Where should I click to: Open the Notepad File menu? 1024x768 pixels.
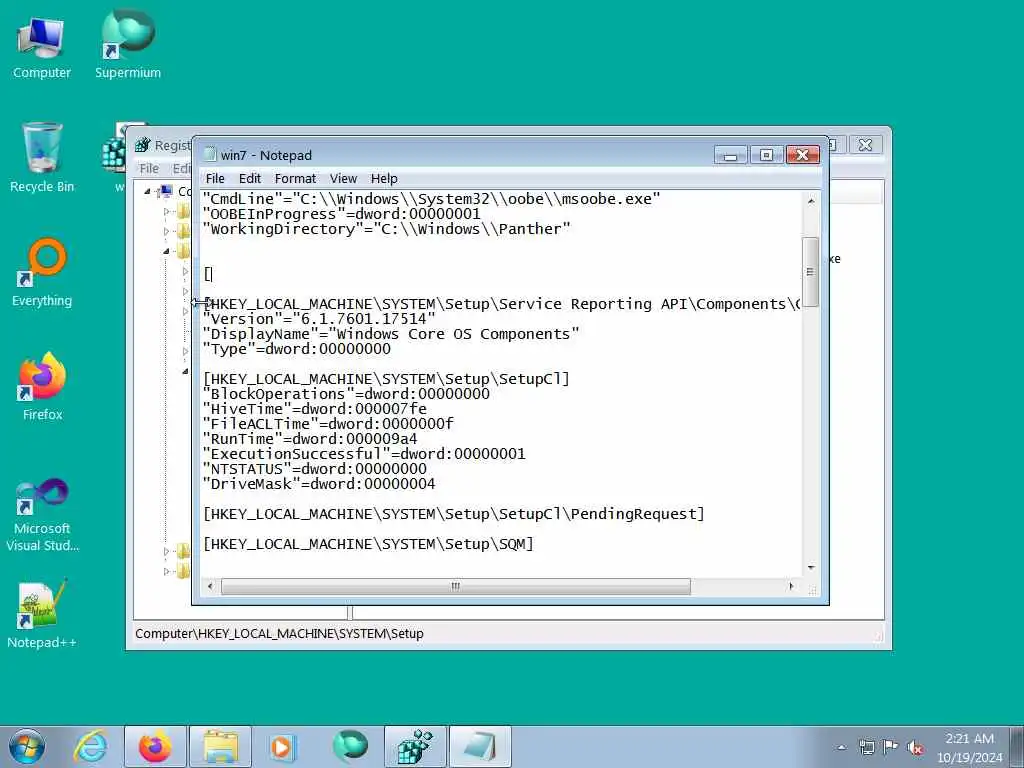tap(215, 178)
